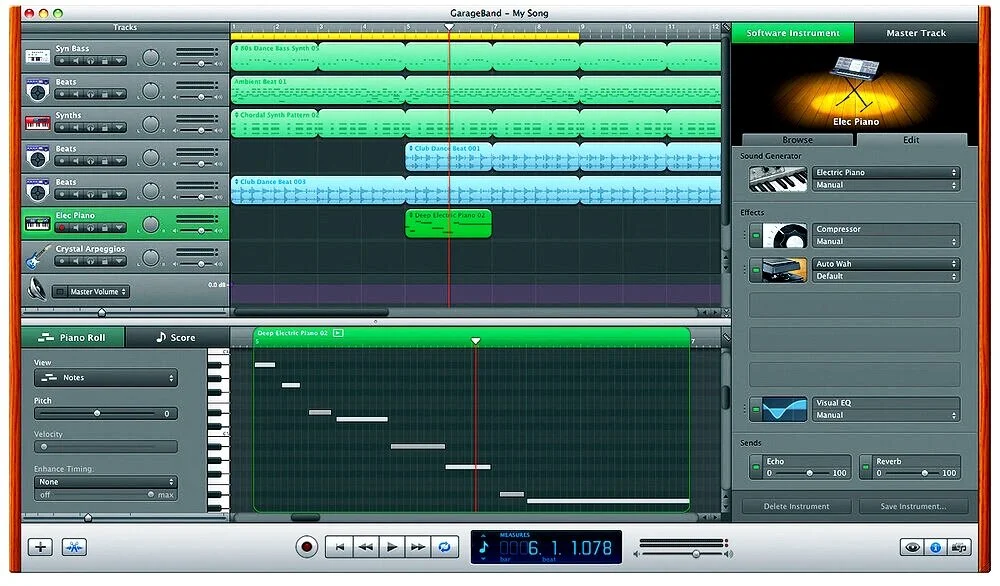This screenshot has width=1000, height=586.
Task: Toggle the Auto Wah effect on/off light
Action: pos(756,271)
